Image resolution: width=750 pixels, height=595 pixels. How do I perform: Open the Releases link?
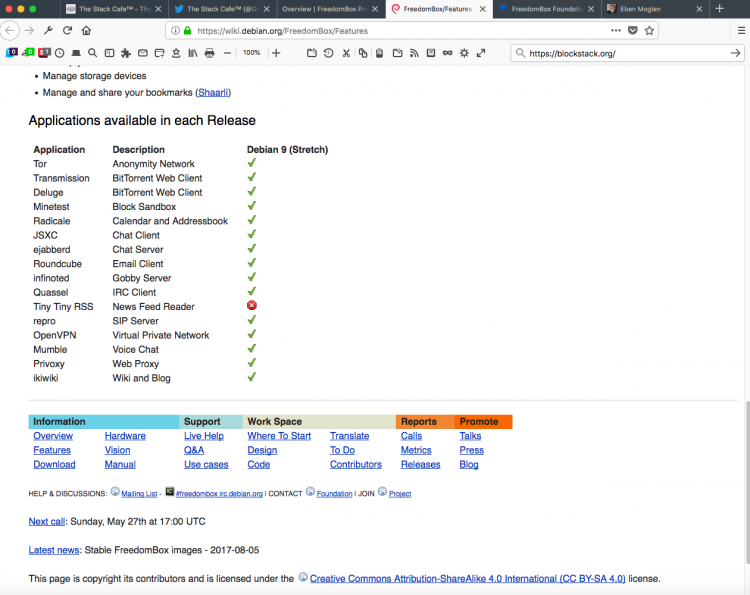click(x=420, y=464)
